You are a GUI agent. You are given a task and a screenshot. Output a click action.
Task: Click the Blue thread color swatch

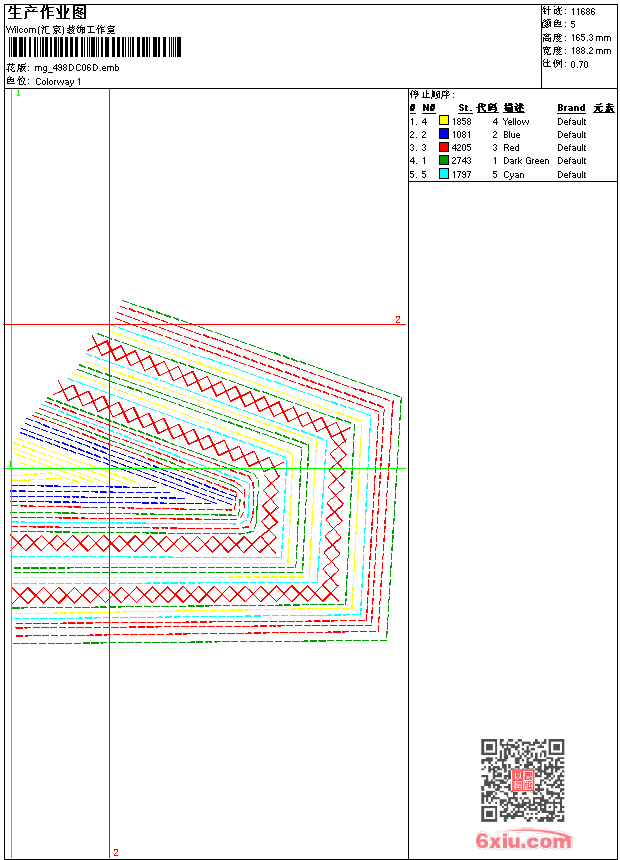(x=444, y=134)
